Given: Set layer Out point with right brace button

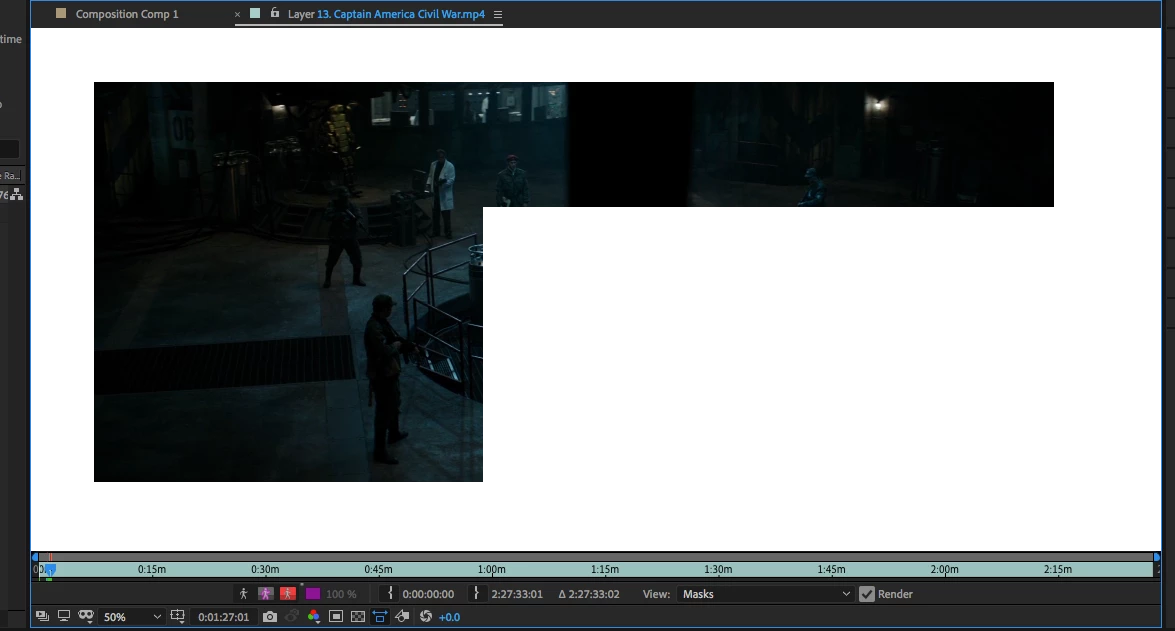Looking at the screenshot, I should pyautogui.click(x=477, y=594).
